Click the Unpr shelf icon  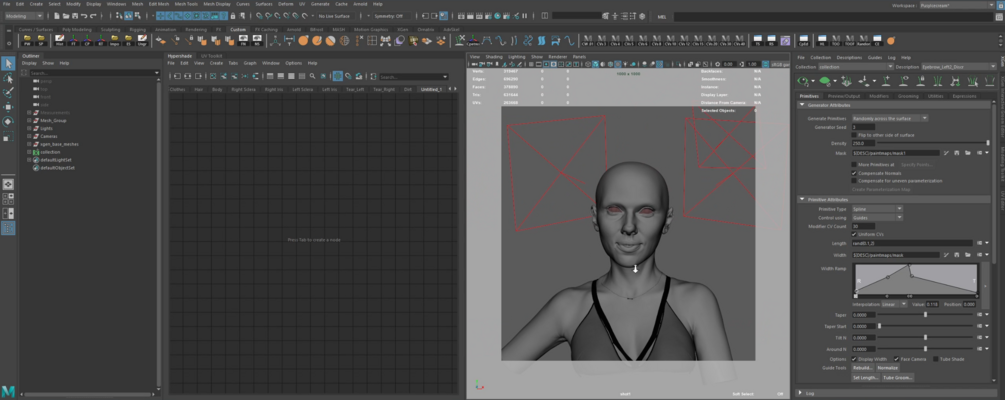(x=142, y=40)
